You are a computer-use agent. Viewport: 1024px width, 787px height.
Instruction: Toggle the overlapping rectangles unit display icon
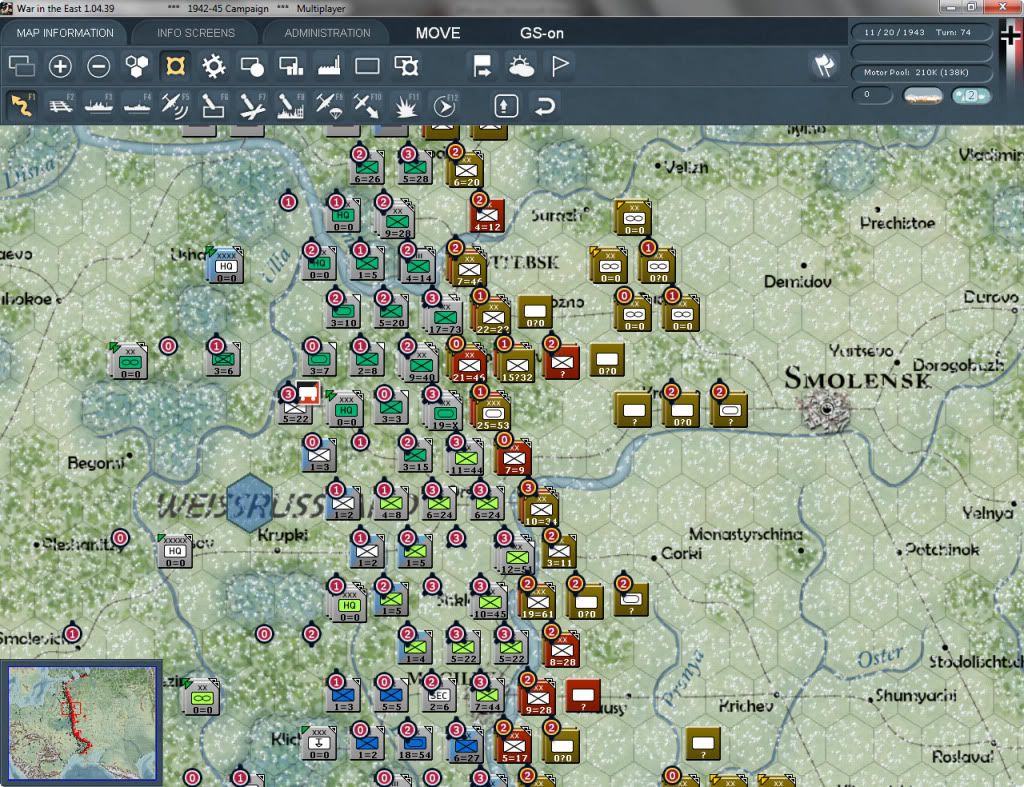pos(22,66)
